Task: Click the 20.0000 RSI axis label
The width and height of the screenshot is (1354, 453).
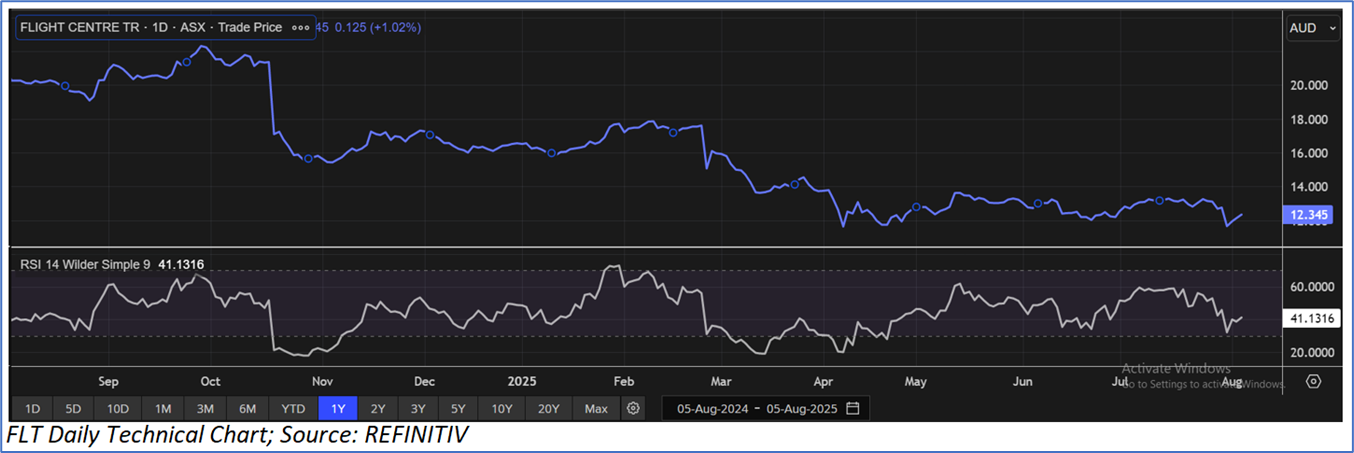Action: coord(1311,353)
